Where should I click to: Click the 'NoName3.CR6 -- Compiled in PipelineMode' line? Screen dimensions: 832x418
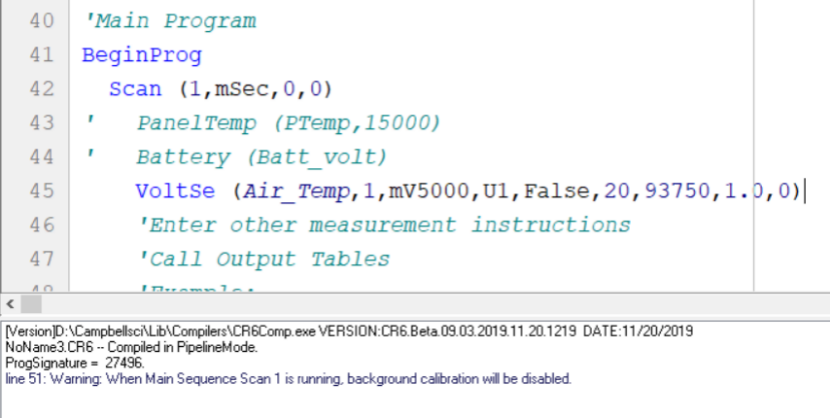point(132,347)
